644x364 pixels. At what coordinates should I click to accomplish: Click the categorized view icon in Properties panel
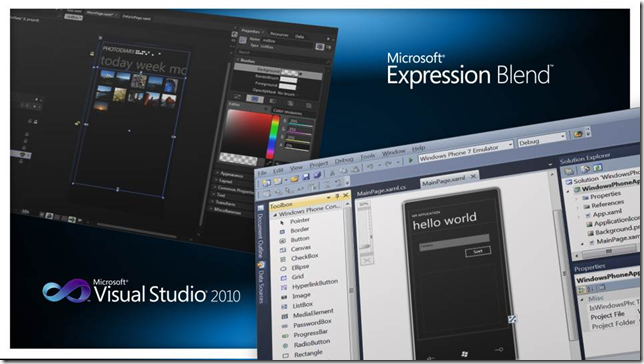(x=582, y=290)
